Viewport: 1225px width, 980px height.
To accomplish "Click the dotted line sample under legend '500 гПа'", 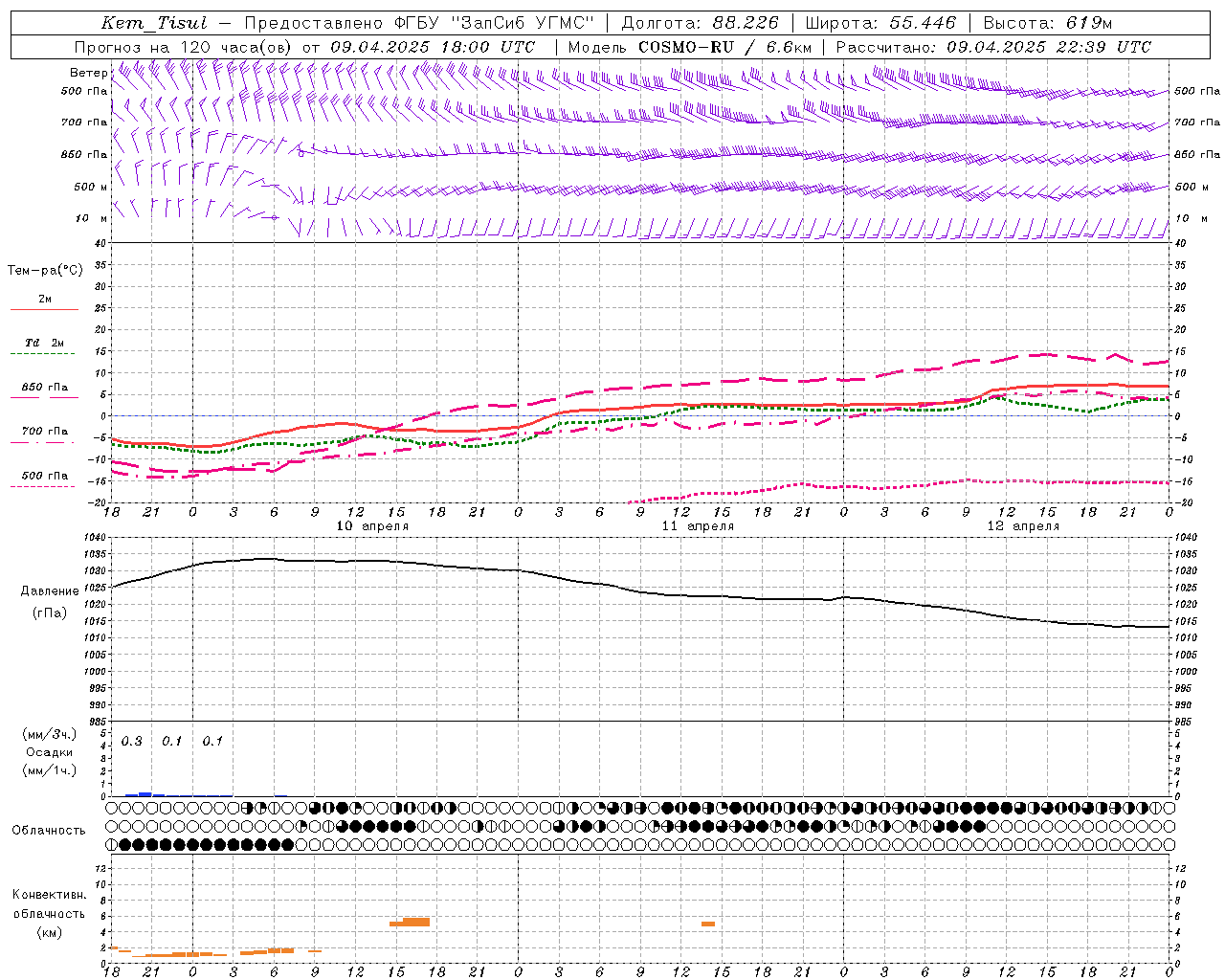I will click(x=44, y=486).
